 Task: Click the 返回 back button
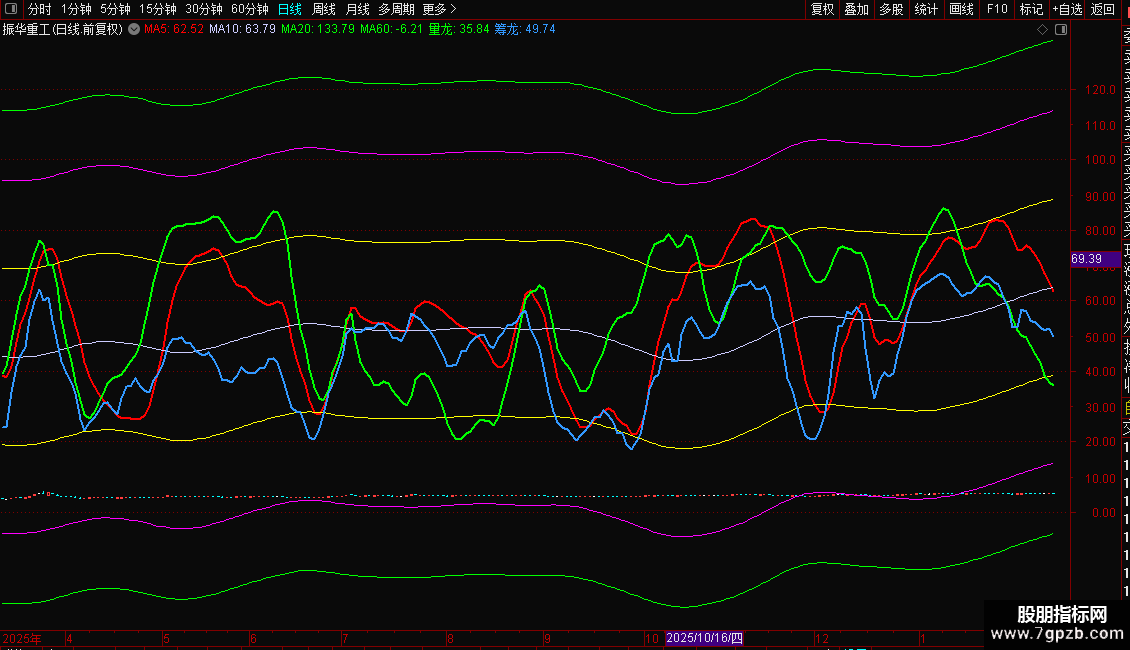point(1103,9)
